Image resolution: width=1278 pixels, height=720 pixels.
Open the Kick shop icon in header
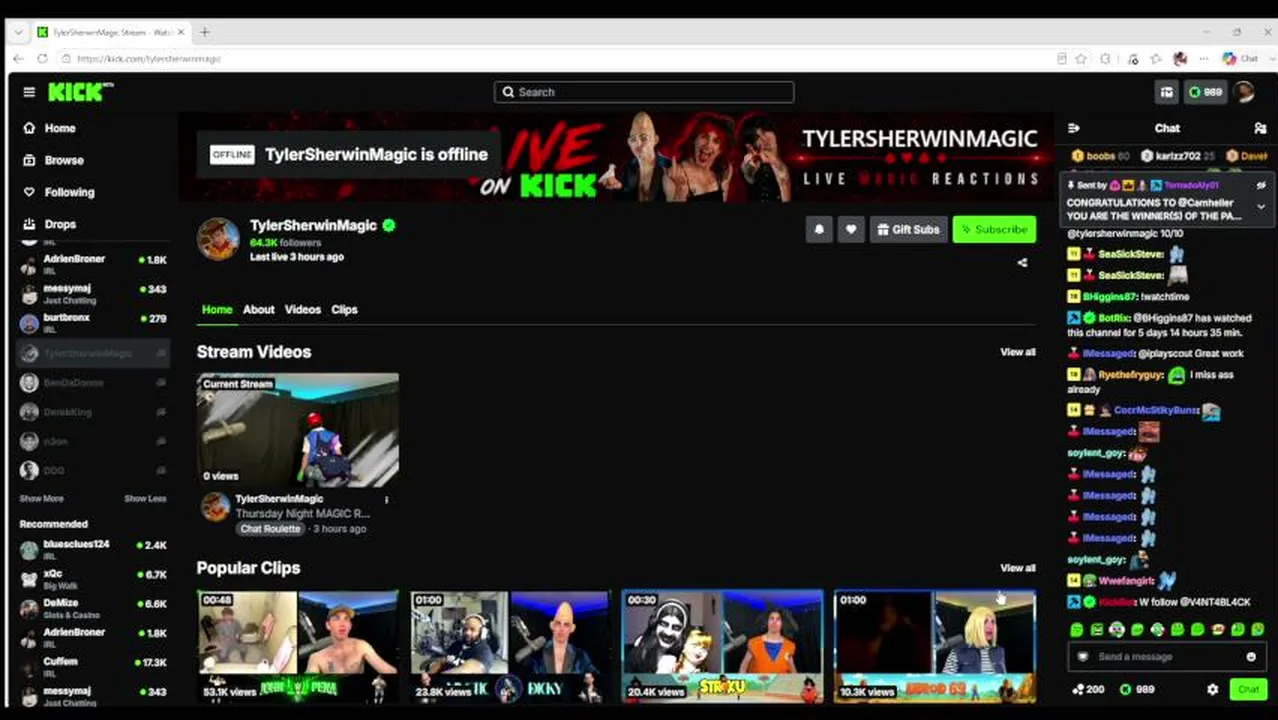(1166, 92)
